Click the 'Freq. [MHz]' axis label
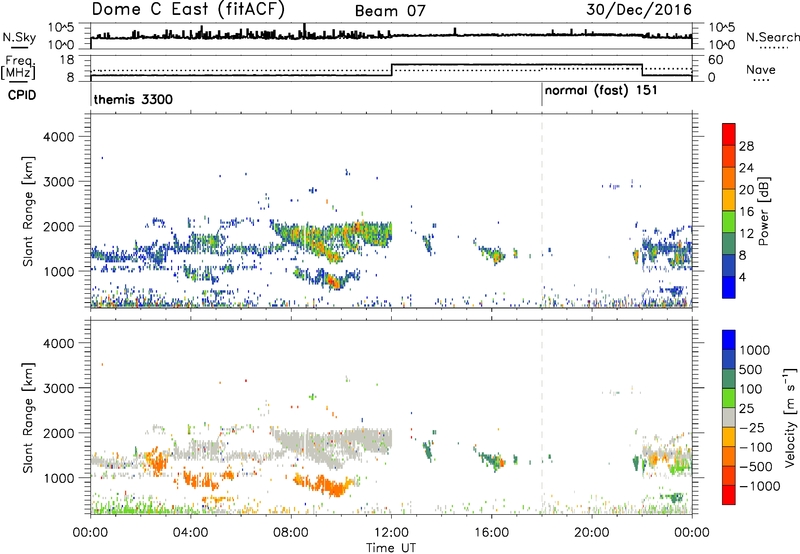This screenshot has width=800, height=554. (x=18, y=67)
